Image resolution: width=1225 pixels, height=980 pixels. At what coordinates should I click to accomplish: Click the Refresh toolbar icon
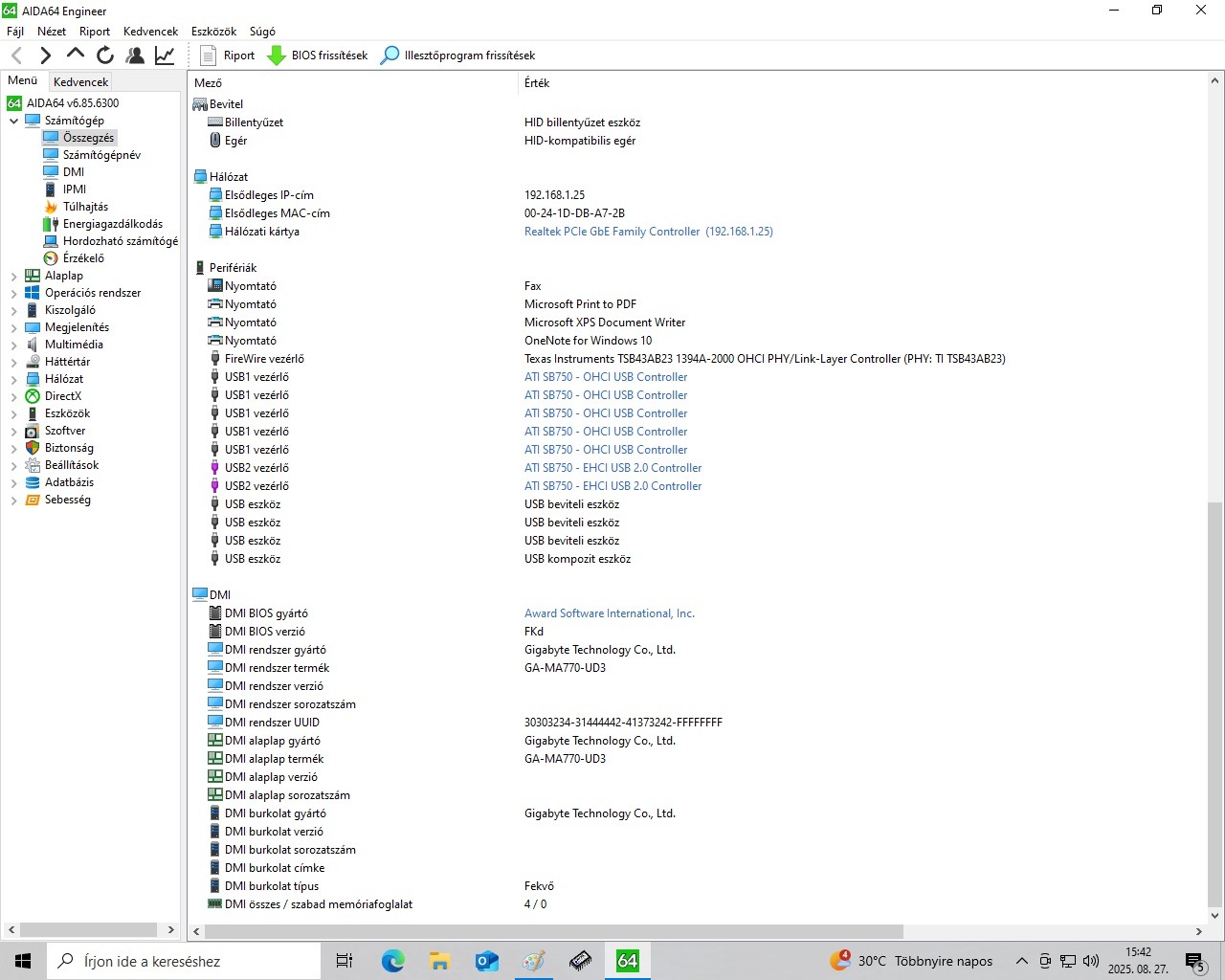(x=105, y=56)
